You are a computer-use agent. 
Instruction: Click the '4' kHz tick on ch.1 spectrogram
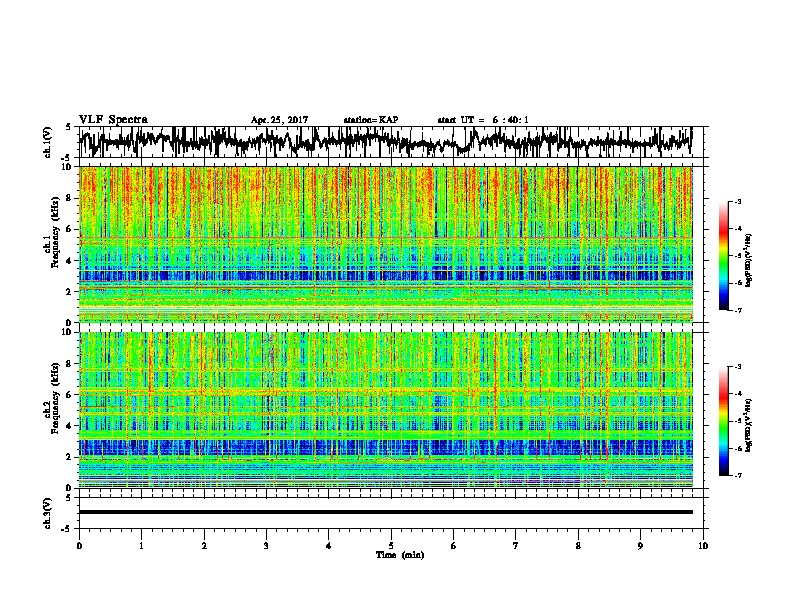coord(70,261)
